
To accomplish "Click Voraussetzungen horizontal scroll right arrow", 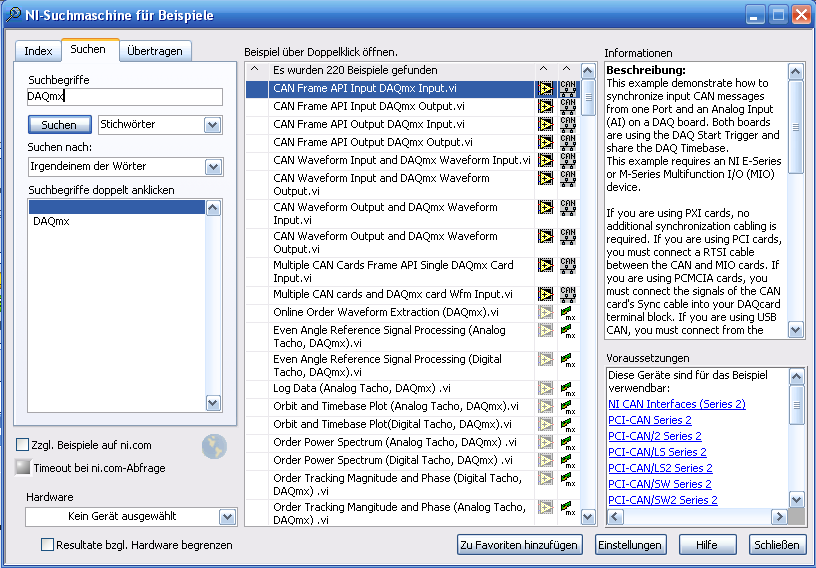I will [x=779, y=516].
